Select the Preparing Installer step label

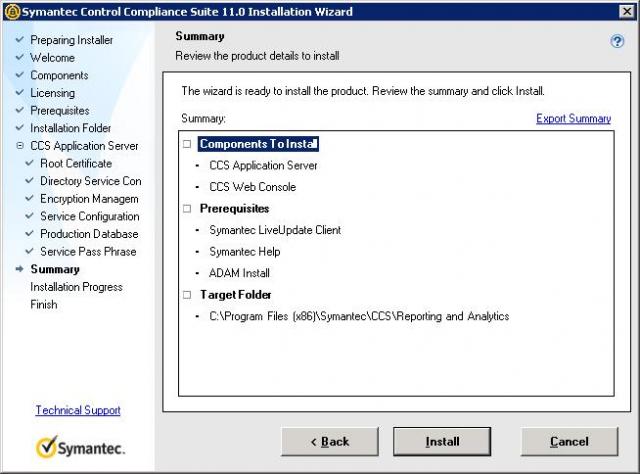click(71, 40)
